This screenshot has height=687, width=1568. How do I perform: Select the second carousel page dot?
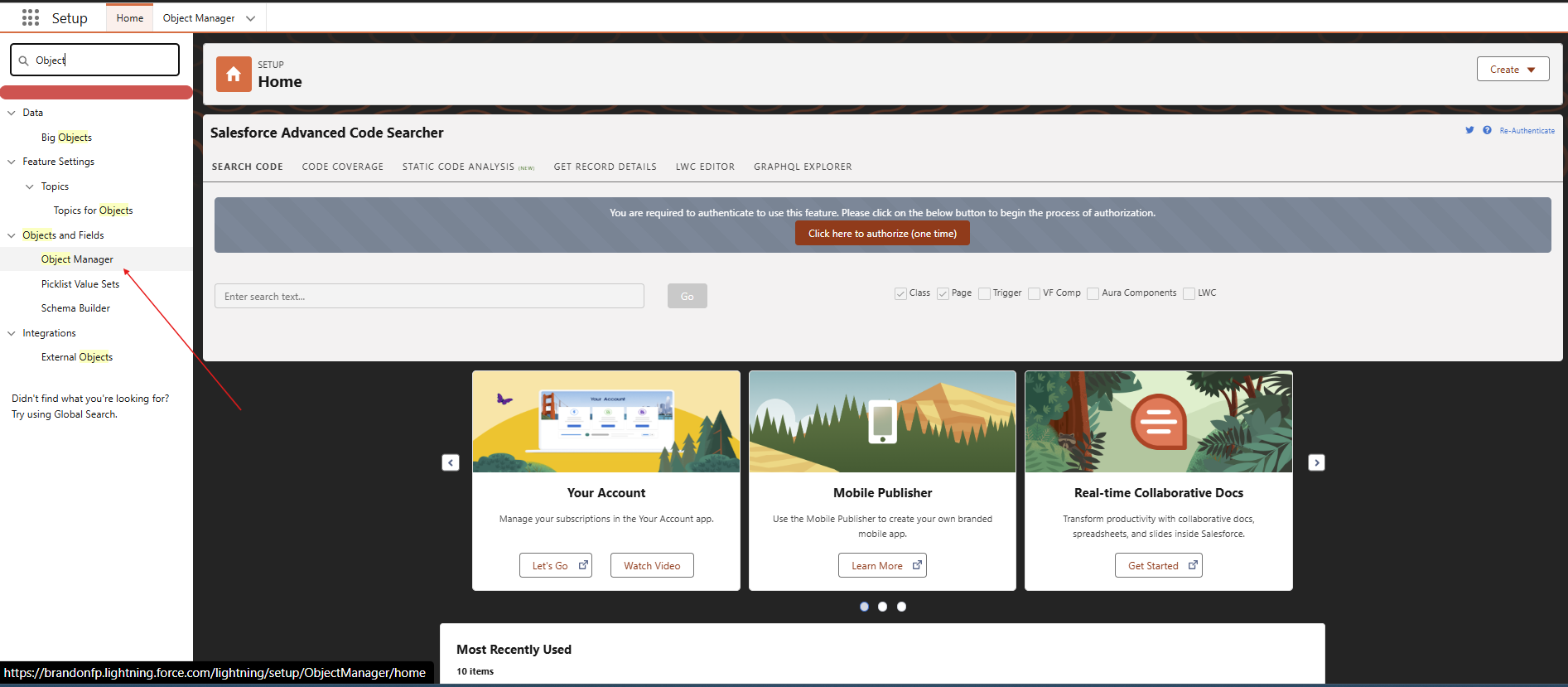[x=882, y=607]
